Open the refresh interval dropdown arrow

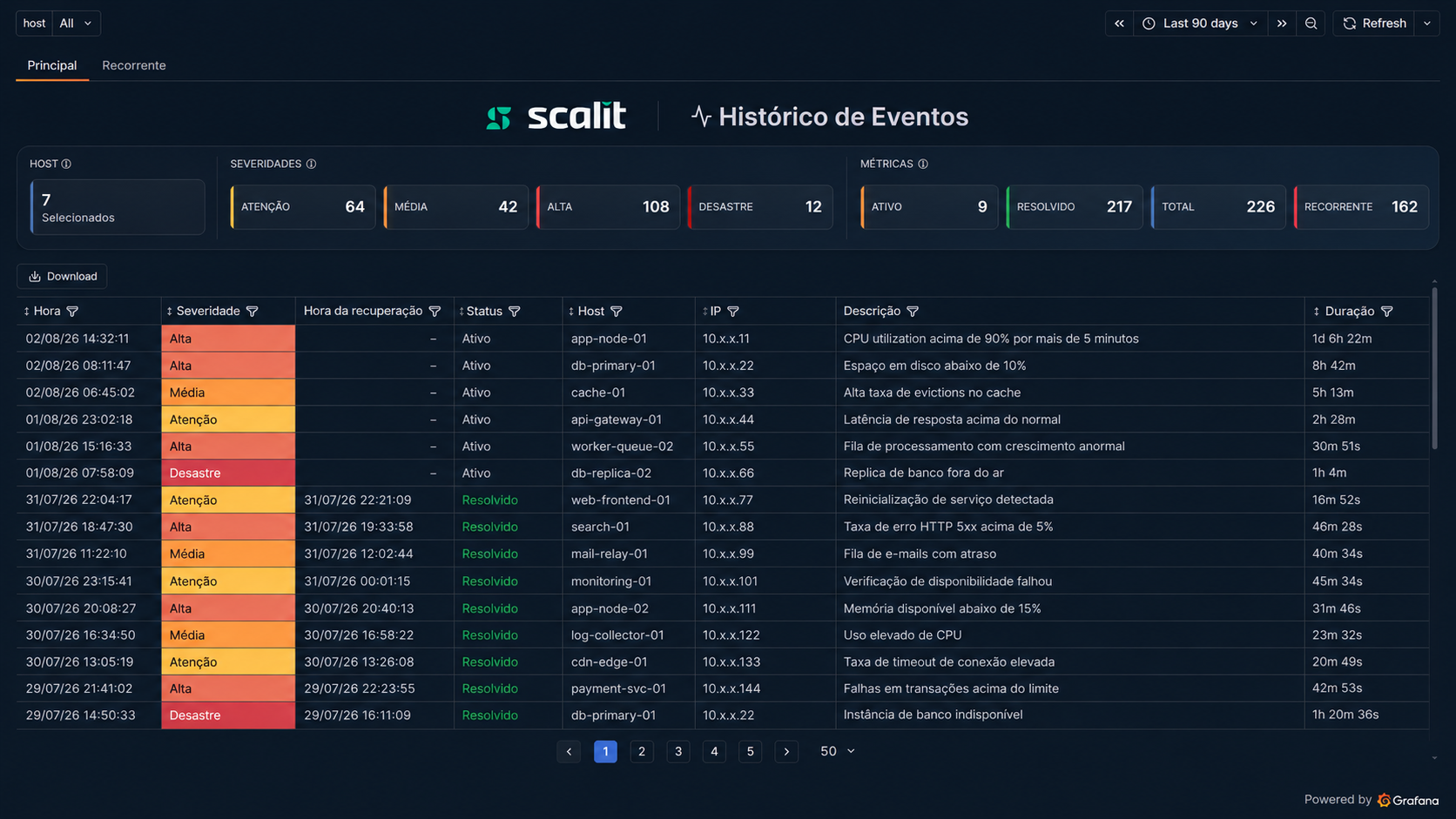click(x=1426, y=23)
